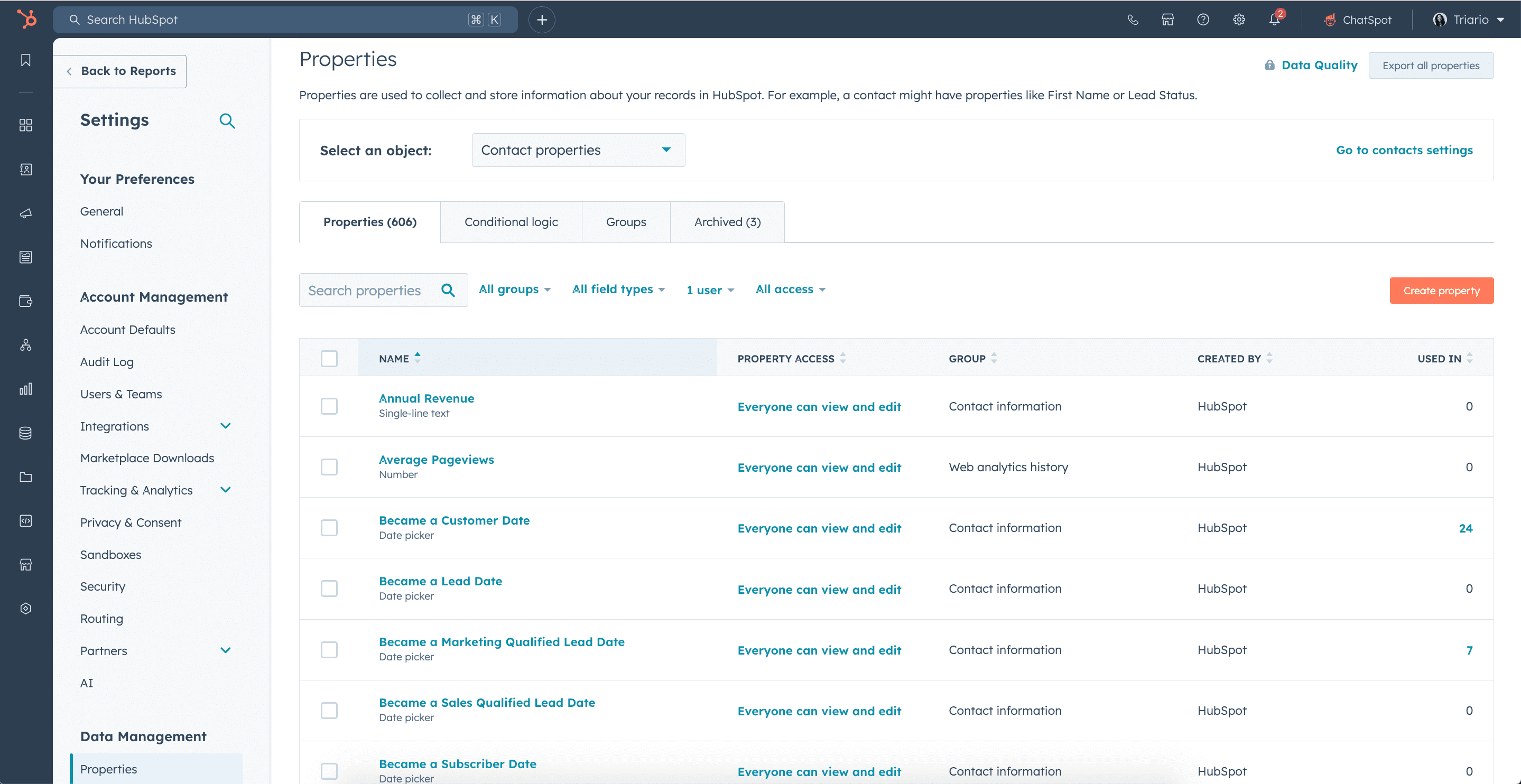Open the help question mark icon
This screenshot has height=784, width=1521.
(1203, 20)
